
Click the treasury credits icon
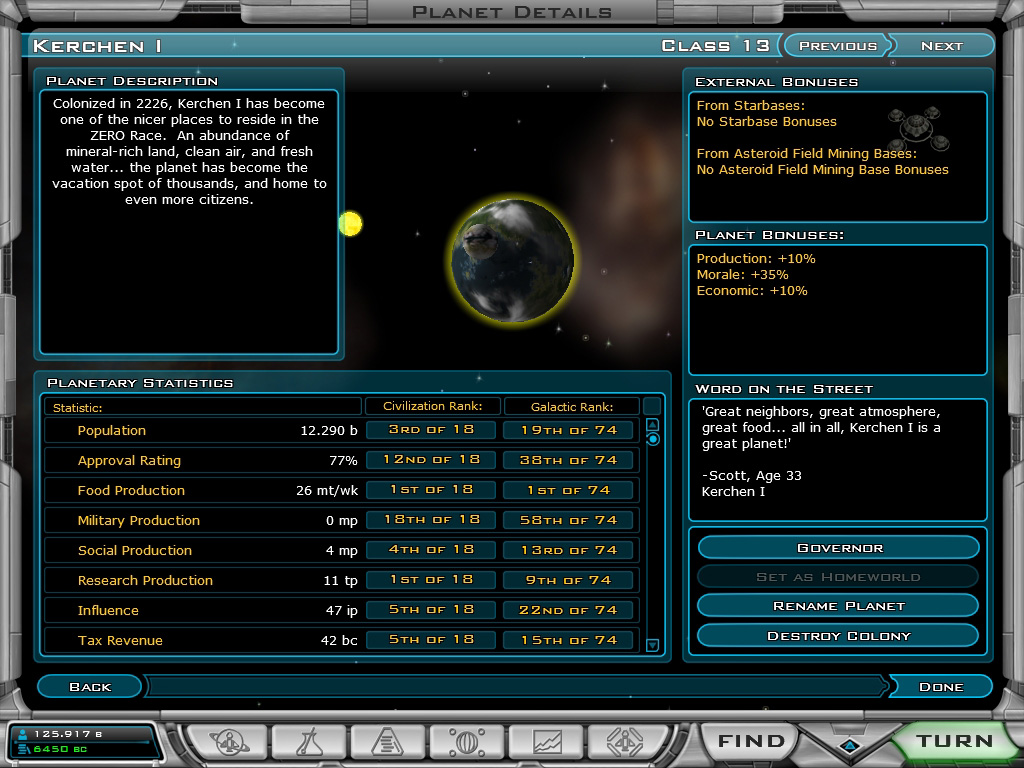pyautogui.click(x=24, y=749)
